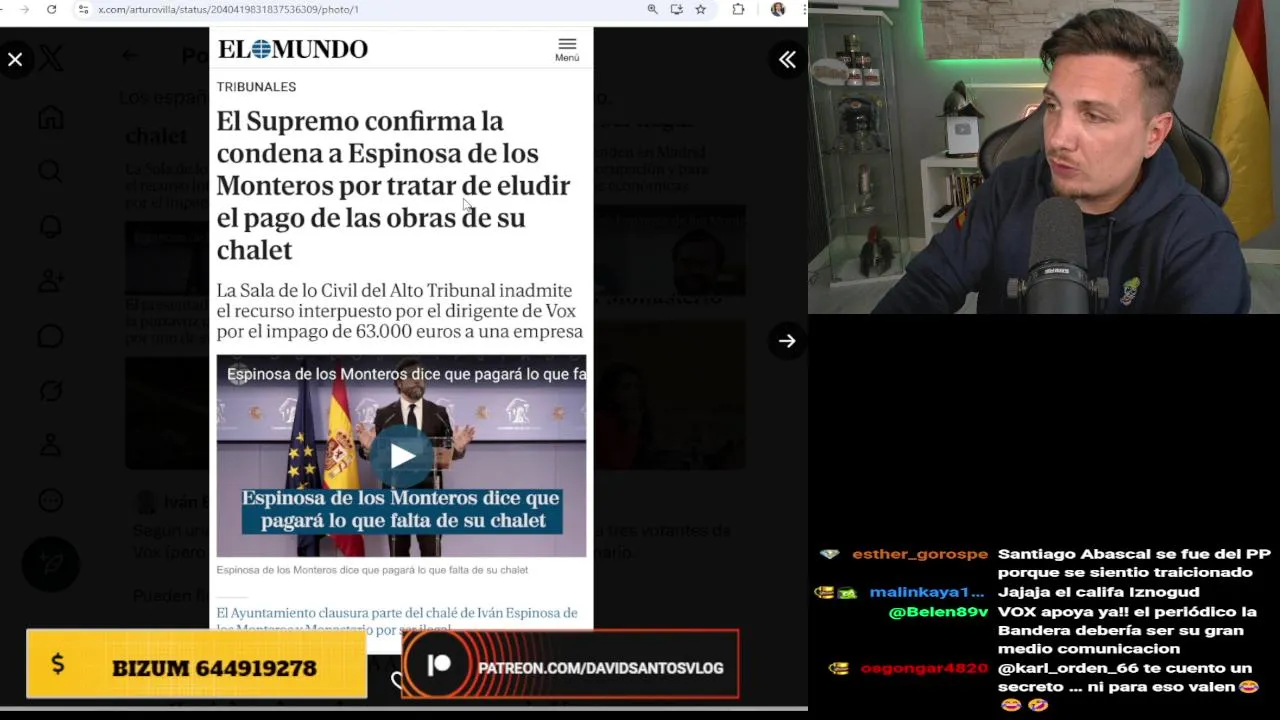Screen dimensions: 1280x720
Task: Click the TRIBUNALES section label
Action: pyautogui.click(x=256, y=87)
